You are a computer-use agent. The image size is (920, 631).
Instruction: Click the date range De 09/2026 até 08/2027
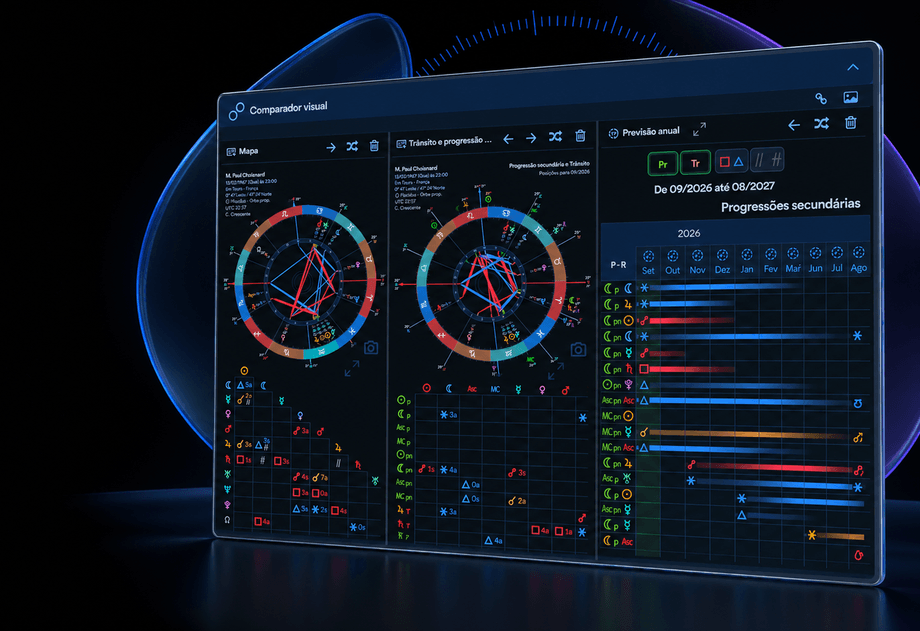(x=714, y=188)
